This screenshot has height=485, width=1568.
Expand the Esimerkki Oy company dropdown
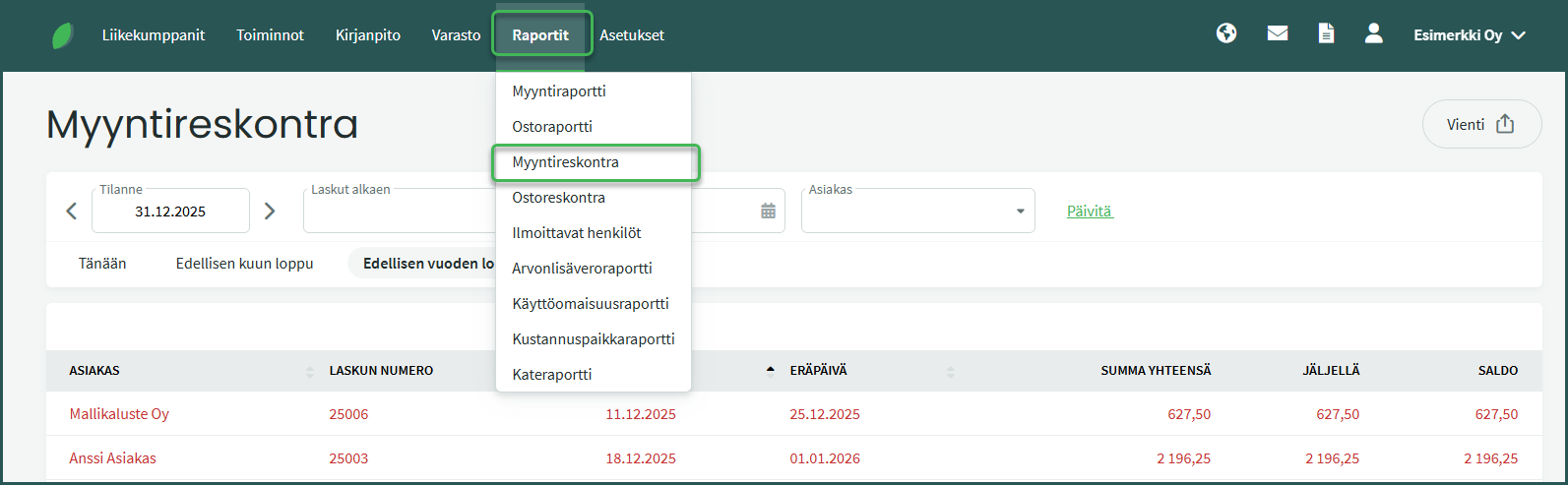[1469, 35]
